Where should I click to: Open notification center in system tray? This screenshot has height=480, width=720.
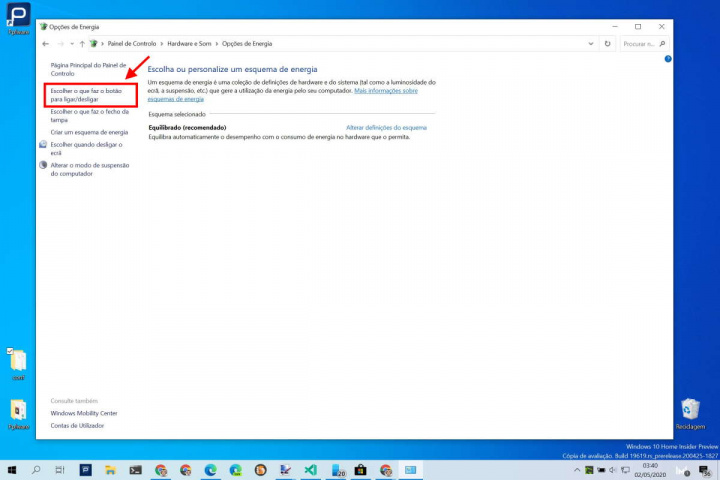(705, 470)
